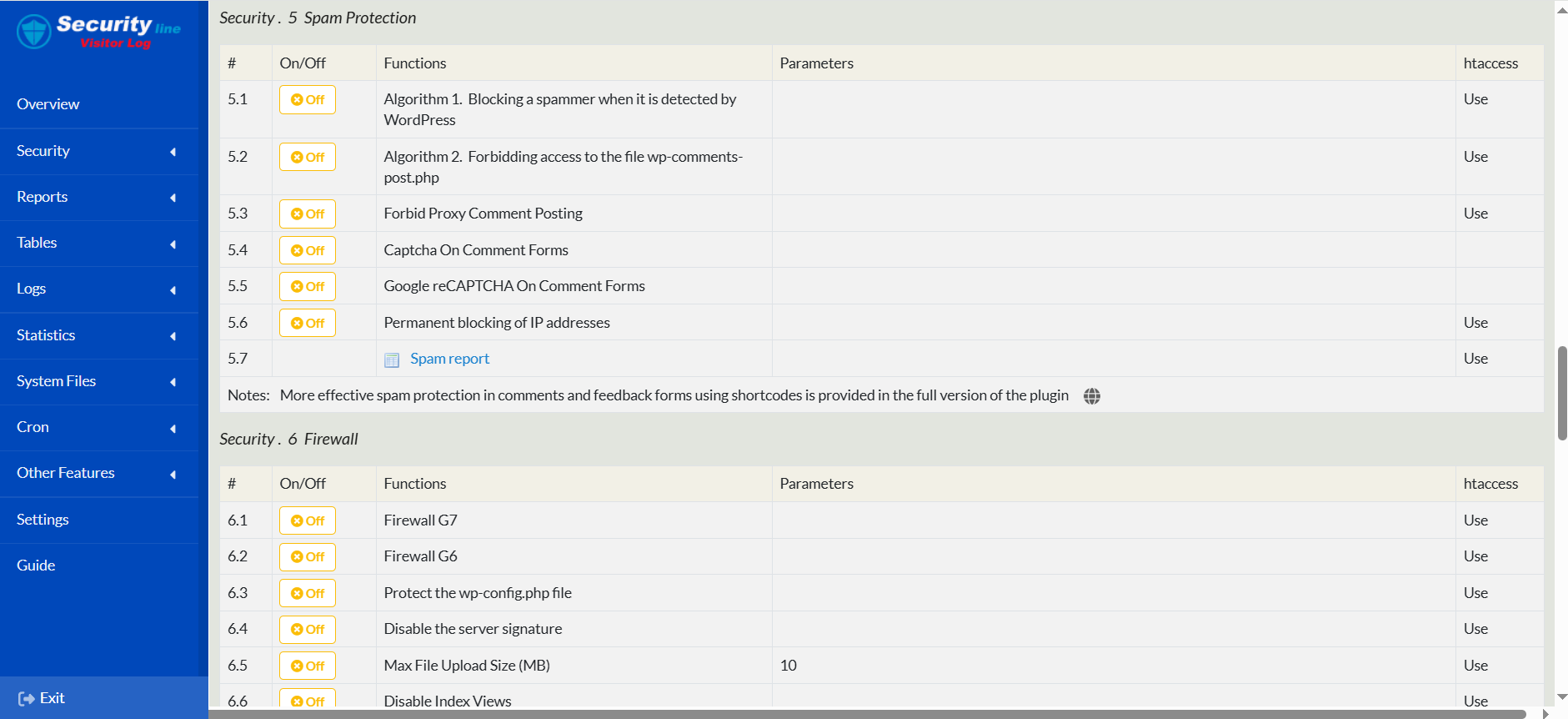Expand the Other Features submenu arrow

click(x=173, y=475)
